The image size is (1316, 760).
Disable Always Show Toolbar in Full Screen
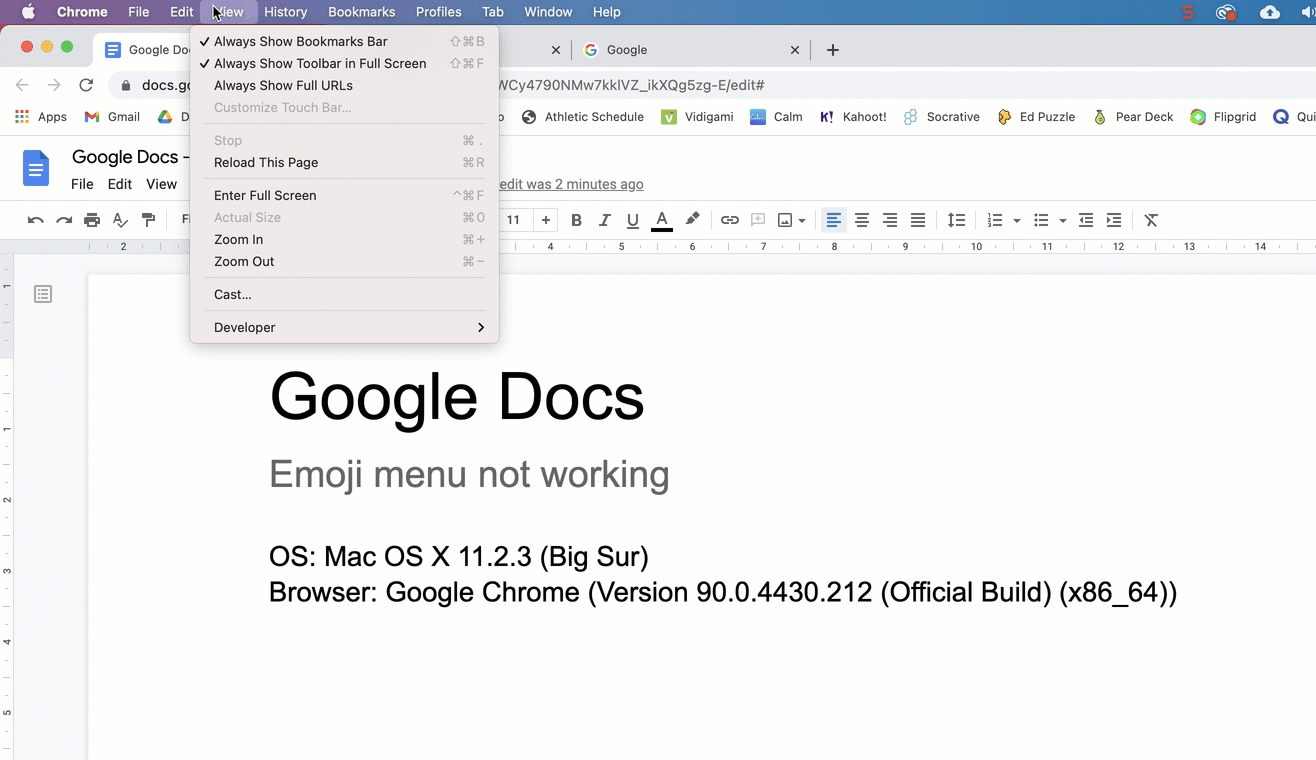320,63
